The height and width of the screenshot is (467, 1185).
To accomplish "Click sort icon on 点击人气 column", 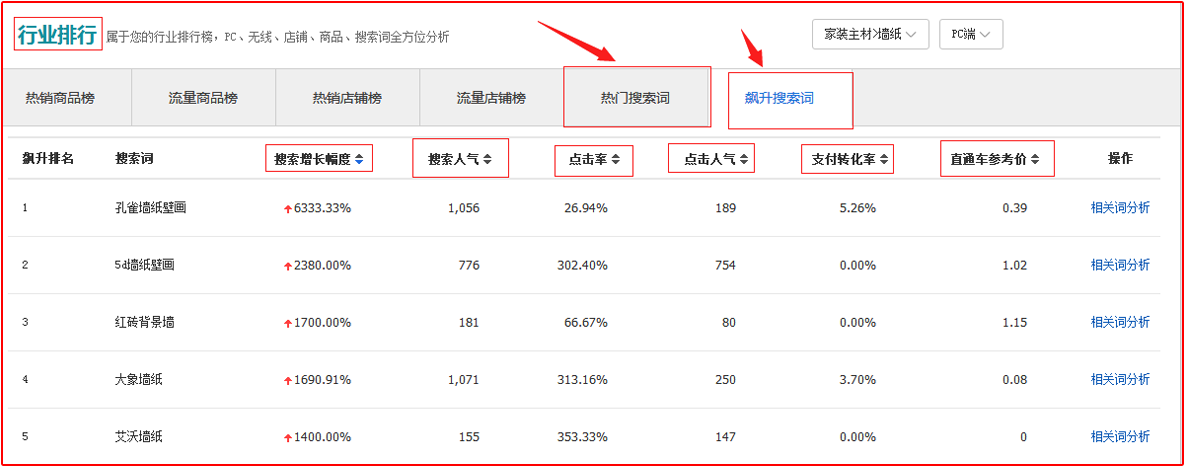I will click(x=744, y=159).
